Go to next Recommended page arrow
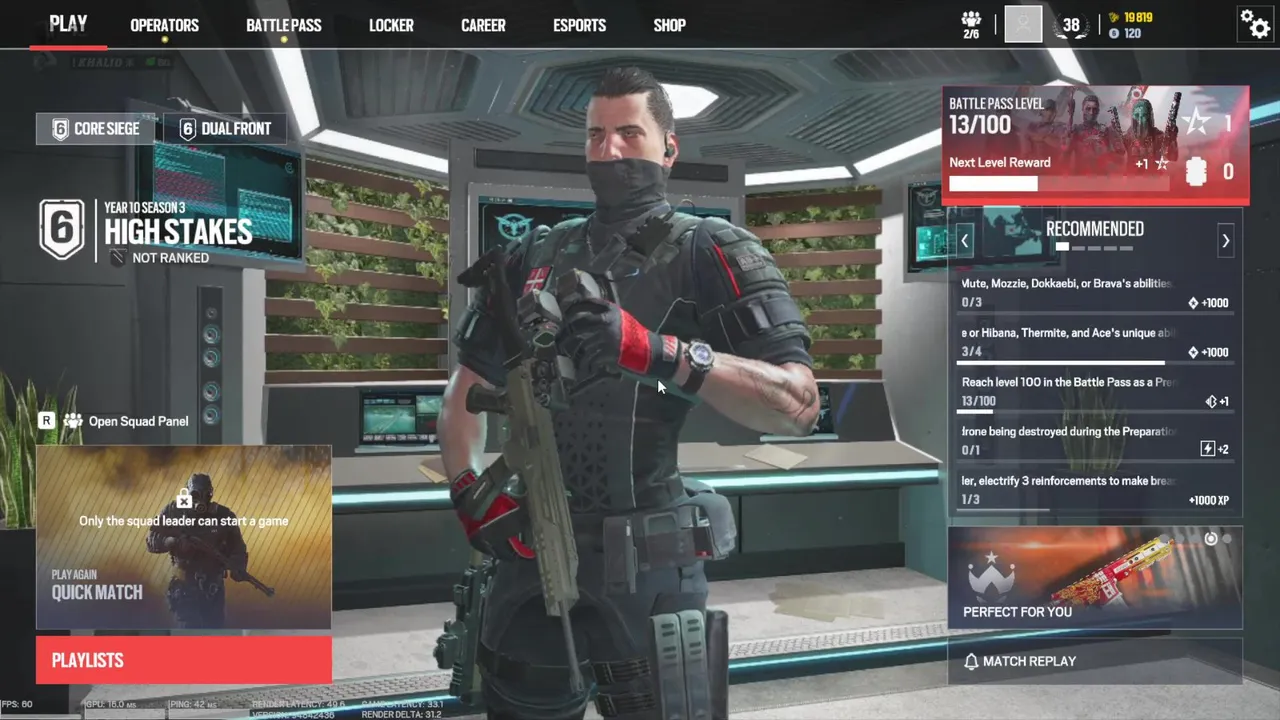 (x=1225, y=240)
